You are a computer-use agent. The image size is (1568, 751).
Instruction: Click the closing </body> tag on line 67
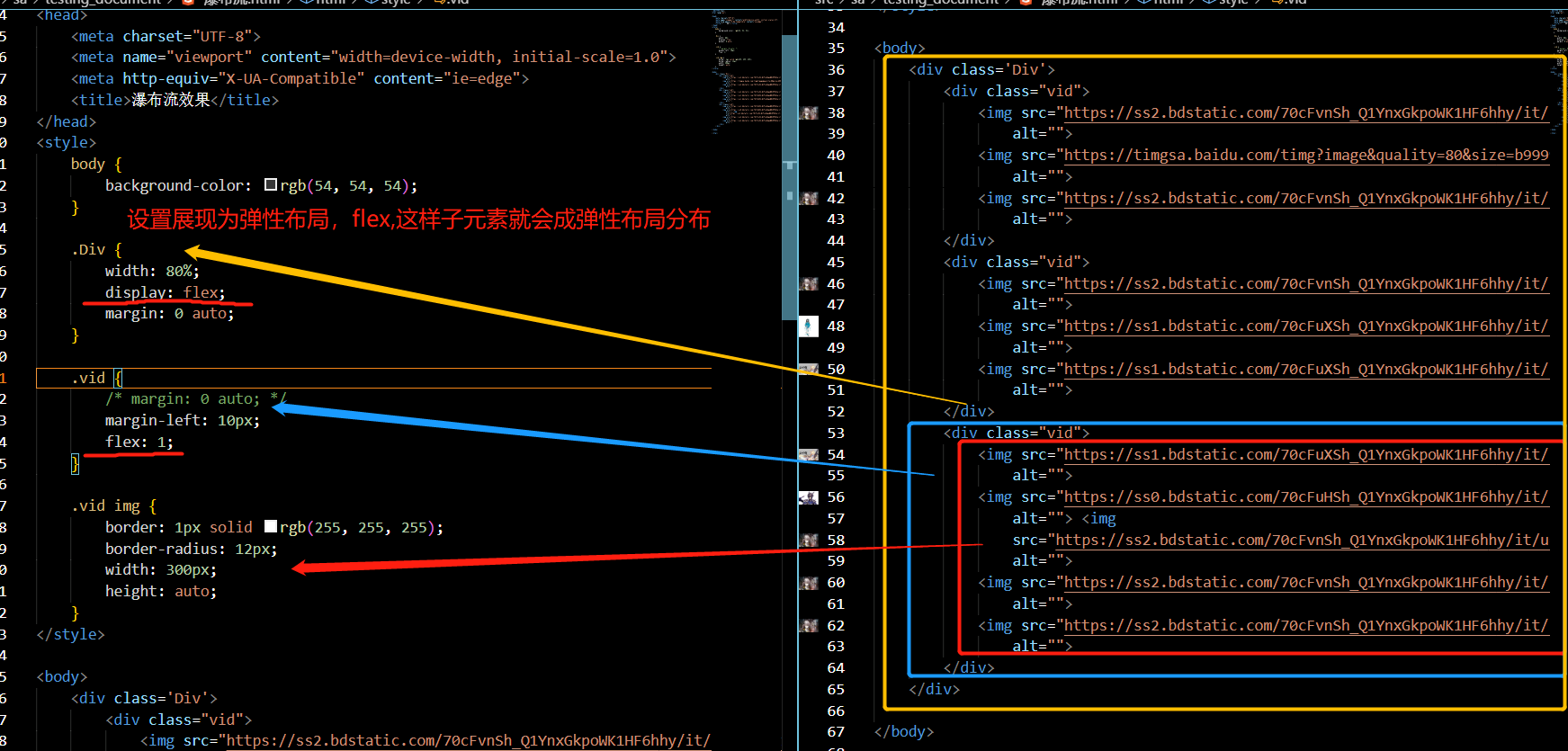point(904,731)
